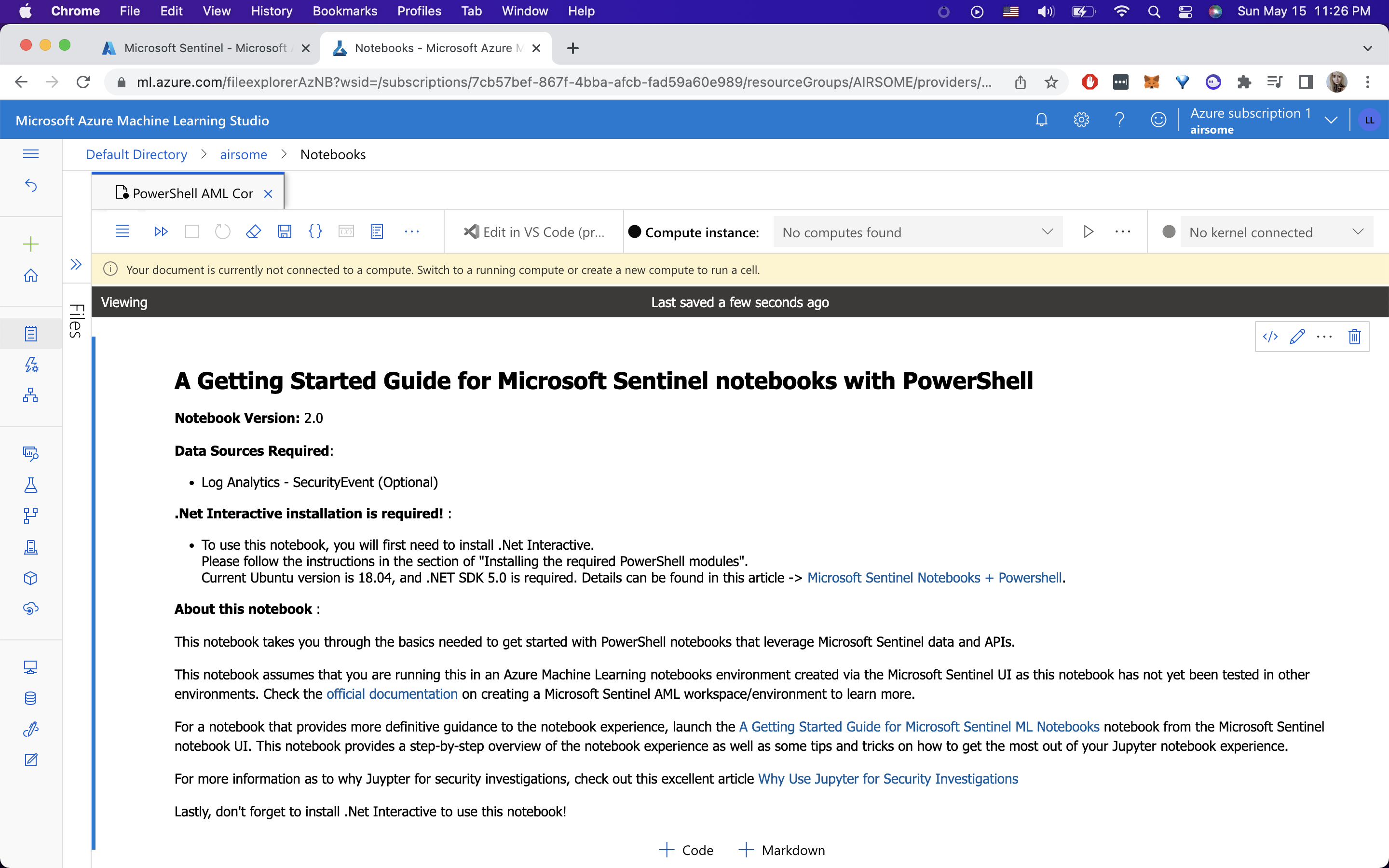This screenshot has width=1389, height=868.
Task: Expand the Azure subscription account switcher
Action: [x=1331, y=120]
